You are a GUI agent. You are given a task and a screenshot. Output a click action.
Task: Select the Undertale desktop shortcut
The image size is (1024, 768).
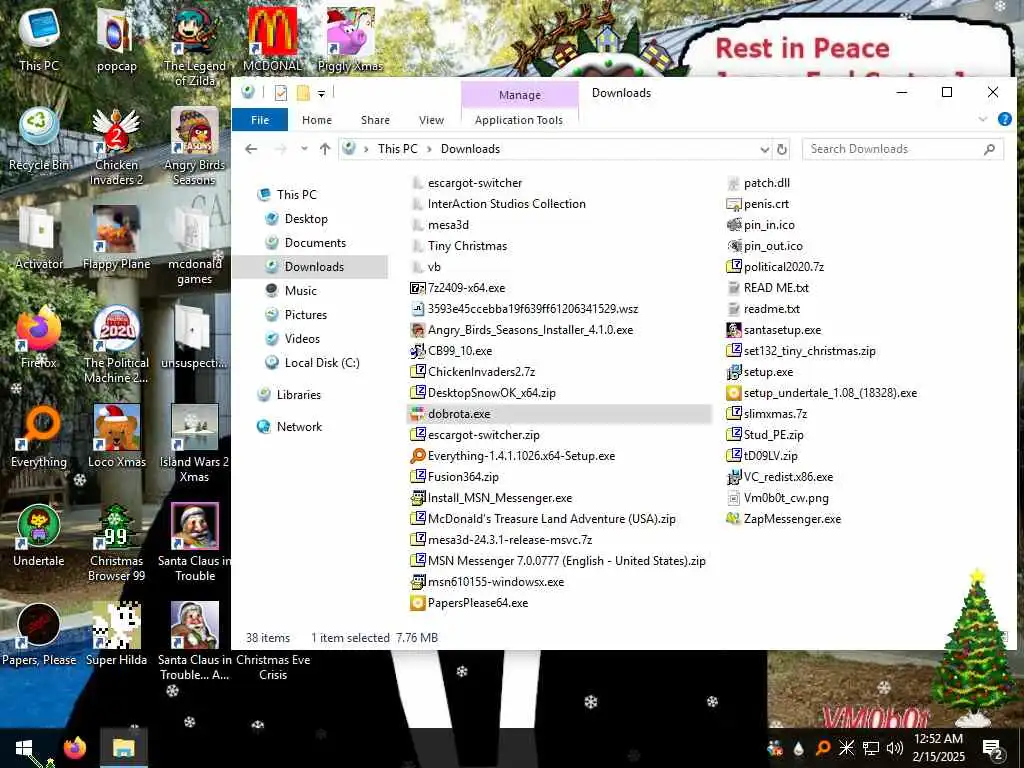[39, 537]
